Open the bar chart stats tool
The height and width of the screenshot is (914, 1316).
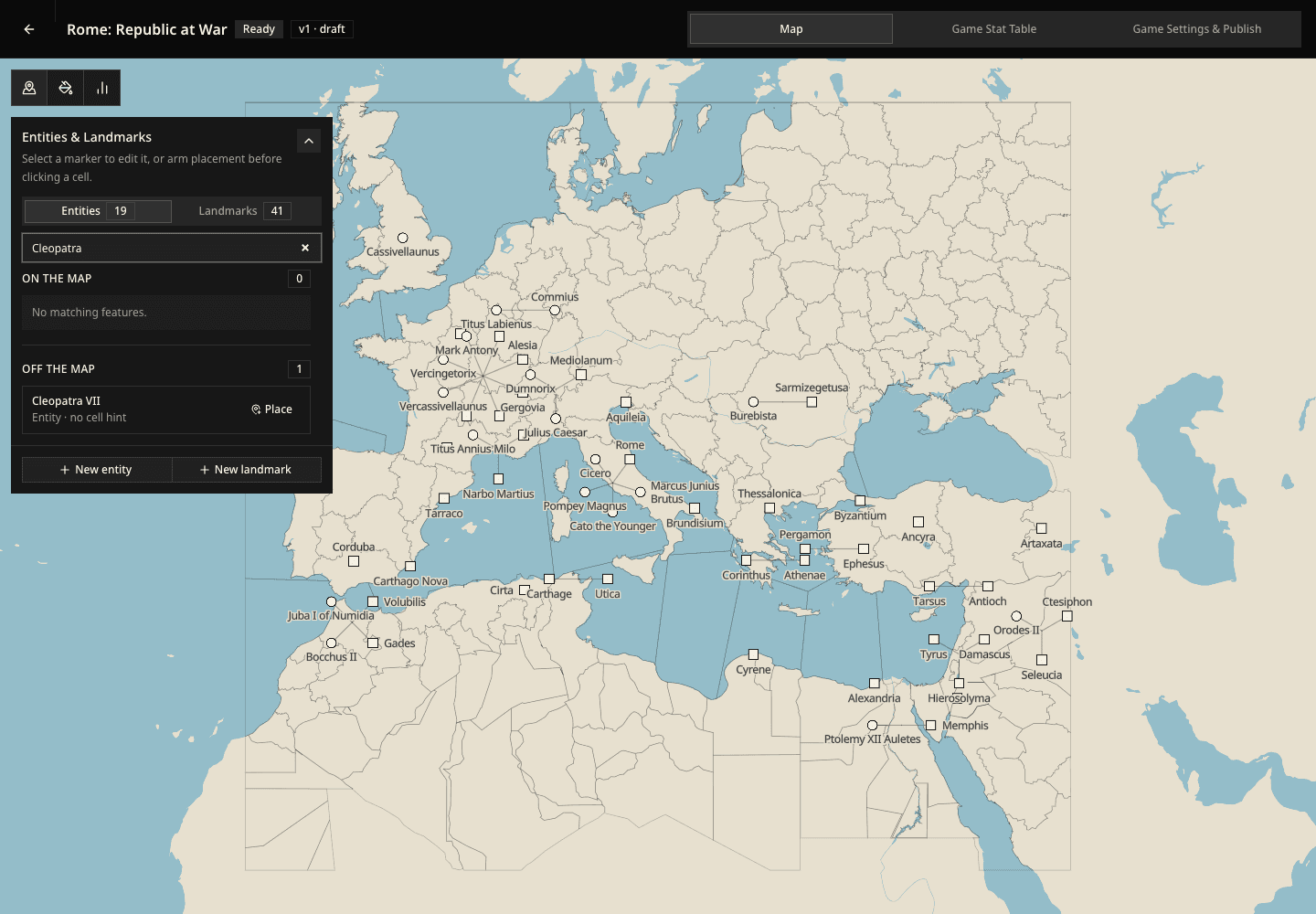pos(102,88)
